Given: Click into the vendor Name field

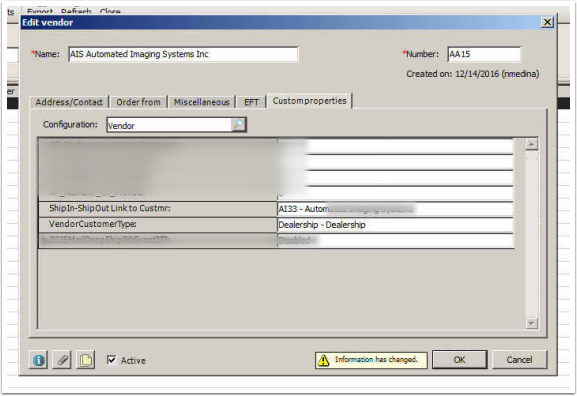Looking at the screenshot, I should click(x=183, y=54).
